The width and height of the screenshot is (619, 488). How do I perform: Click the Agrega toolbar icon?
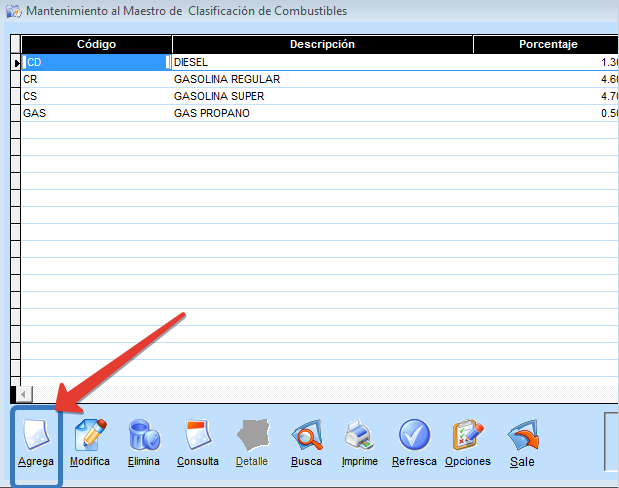(x=36, y=436)
